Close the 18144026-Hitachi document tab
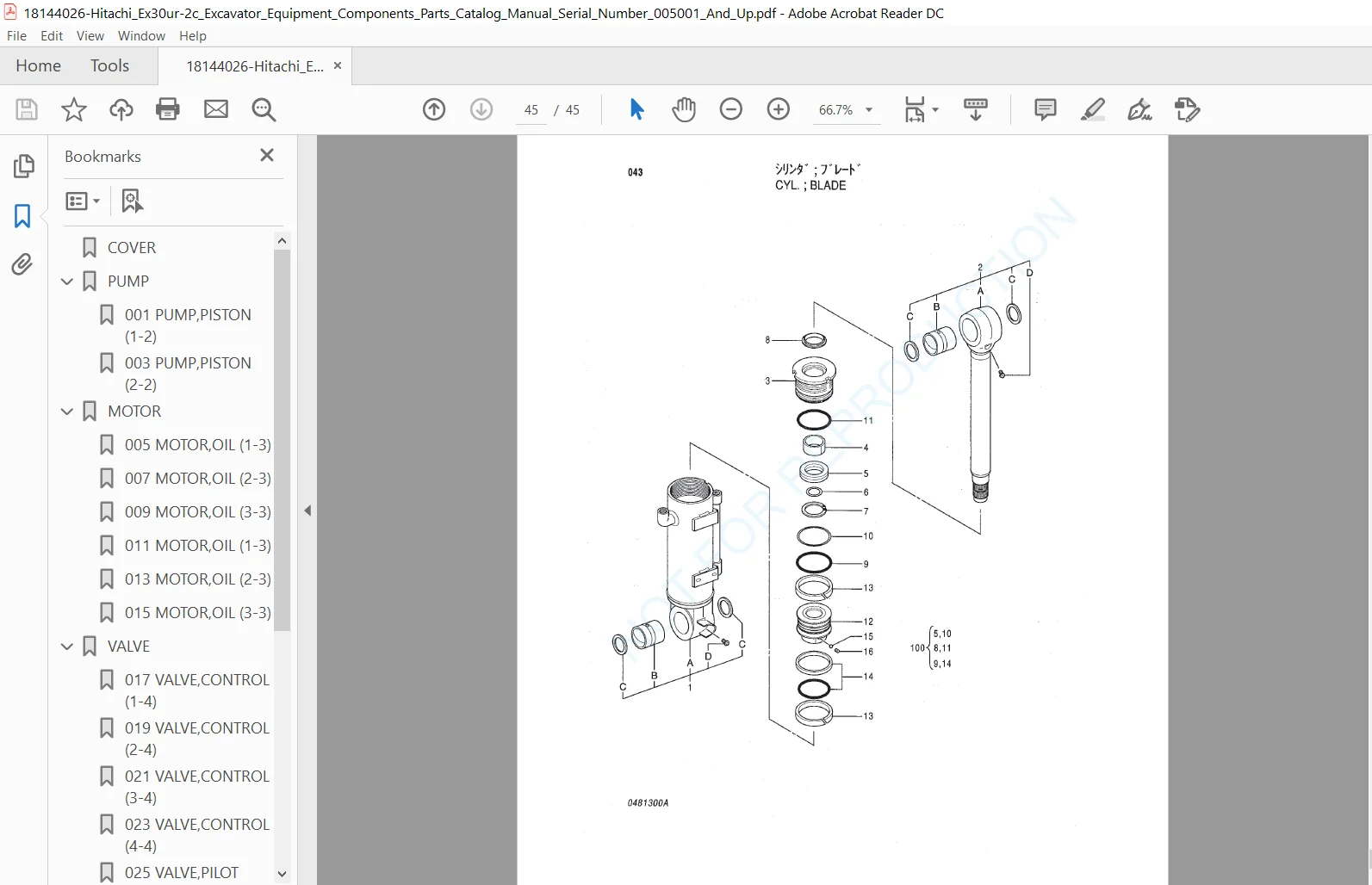Screen dimensions: 1372x885 pyautogui.click(x=338, y=65)
